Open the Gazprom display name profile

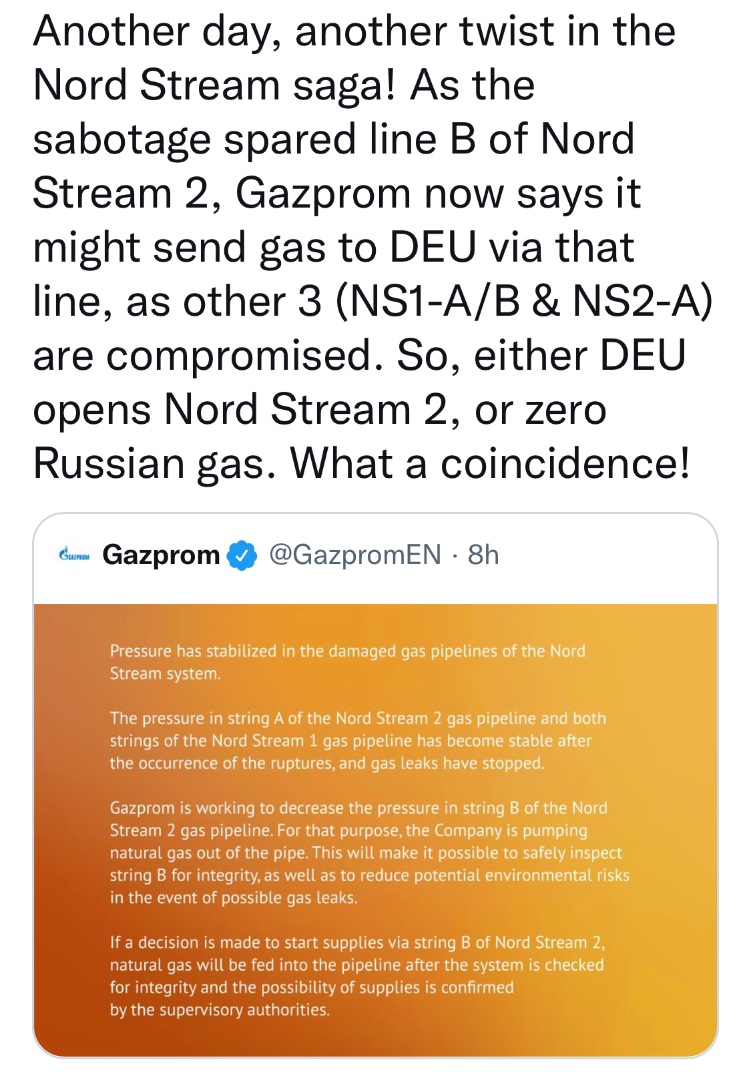tap(161, 555)
